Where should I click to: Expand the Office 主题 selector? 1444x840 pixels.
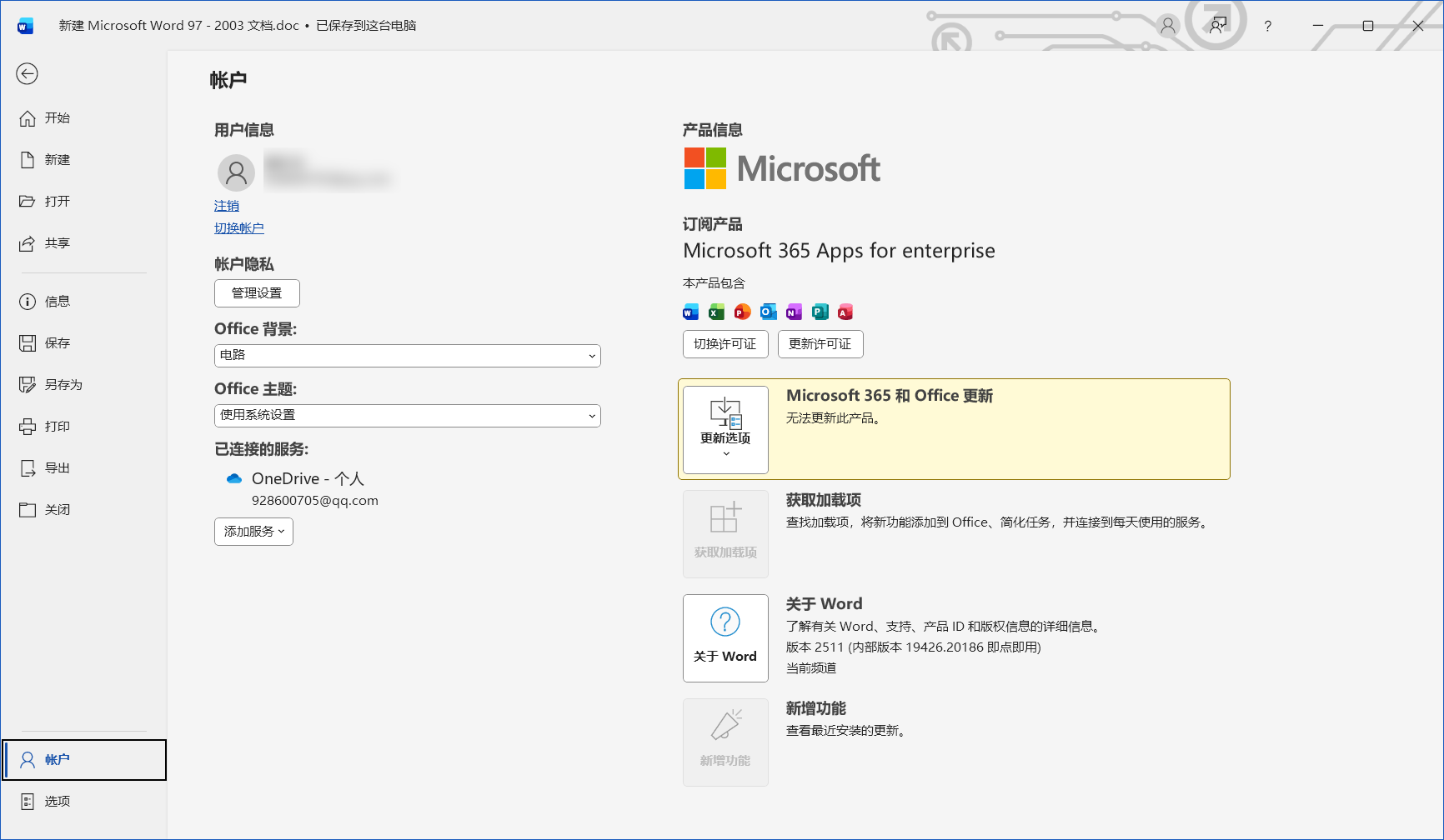coord(407,415)
